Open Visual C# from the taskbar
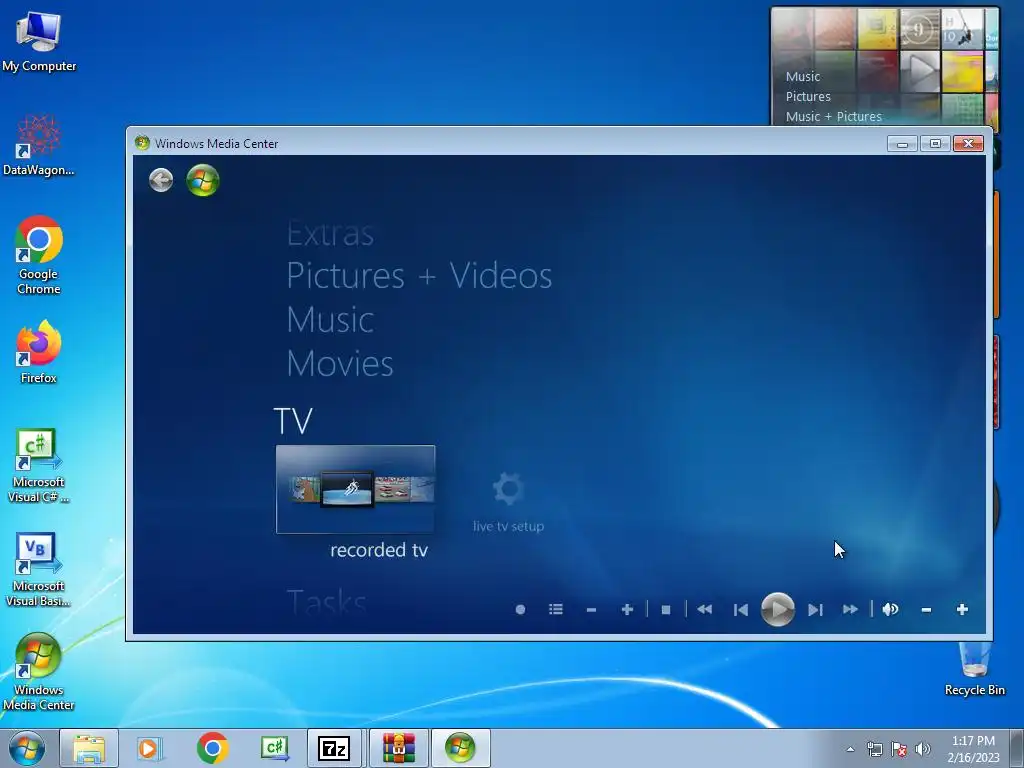This screenshot has width=1024, height=768. click(275, 748)
